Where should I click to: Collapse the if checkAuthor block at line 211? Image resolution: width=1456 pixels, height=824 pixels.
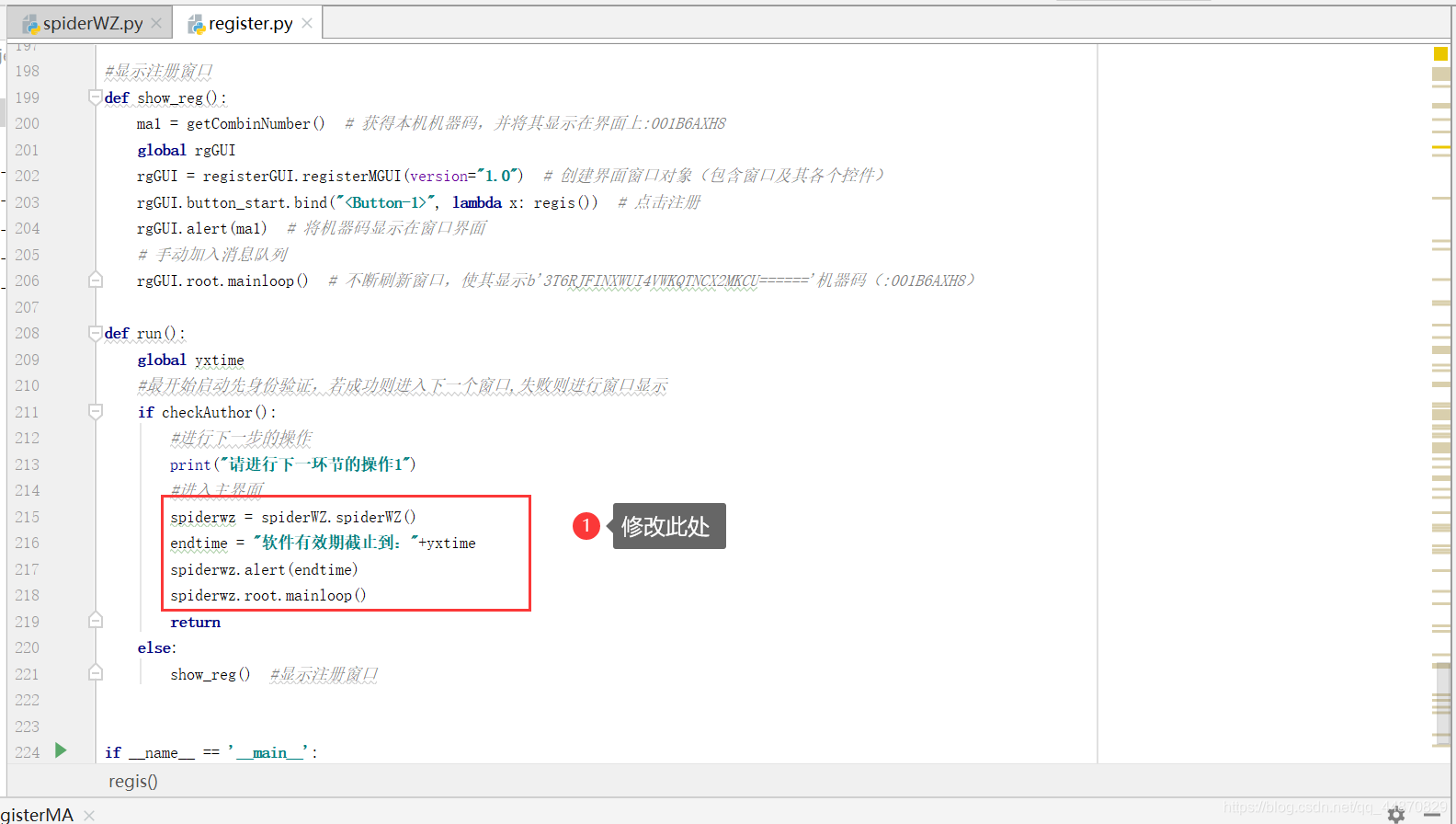coord(95,411)
